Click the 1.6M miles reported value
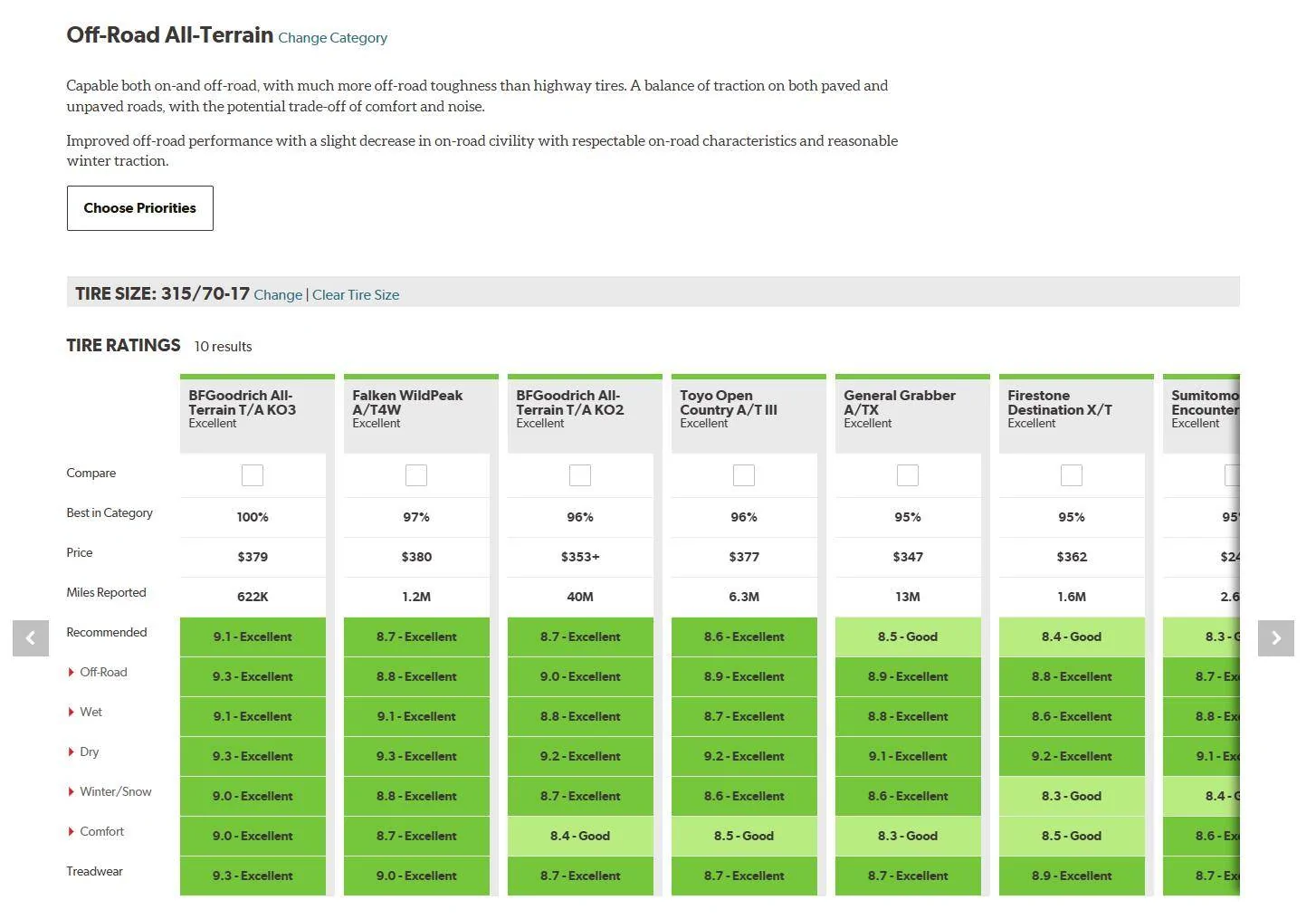Image resolution: width=1316 pixels, height=919 pixels. click(1072, 597)
